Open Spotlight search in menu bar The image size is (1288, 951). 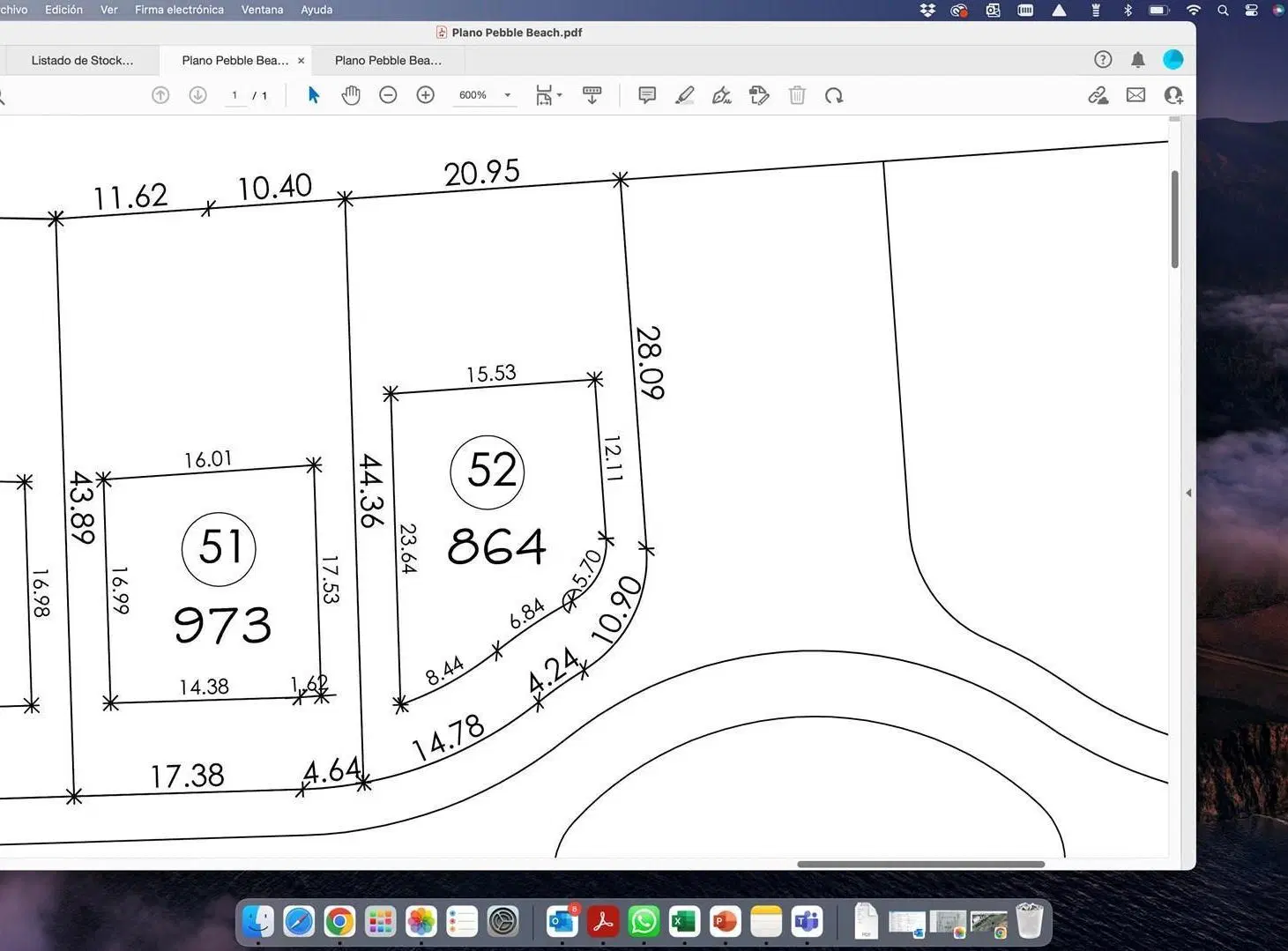click(1223, 10)
